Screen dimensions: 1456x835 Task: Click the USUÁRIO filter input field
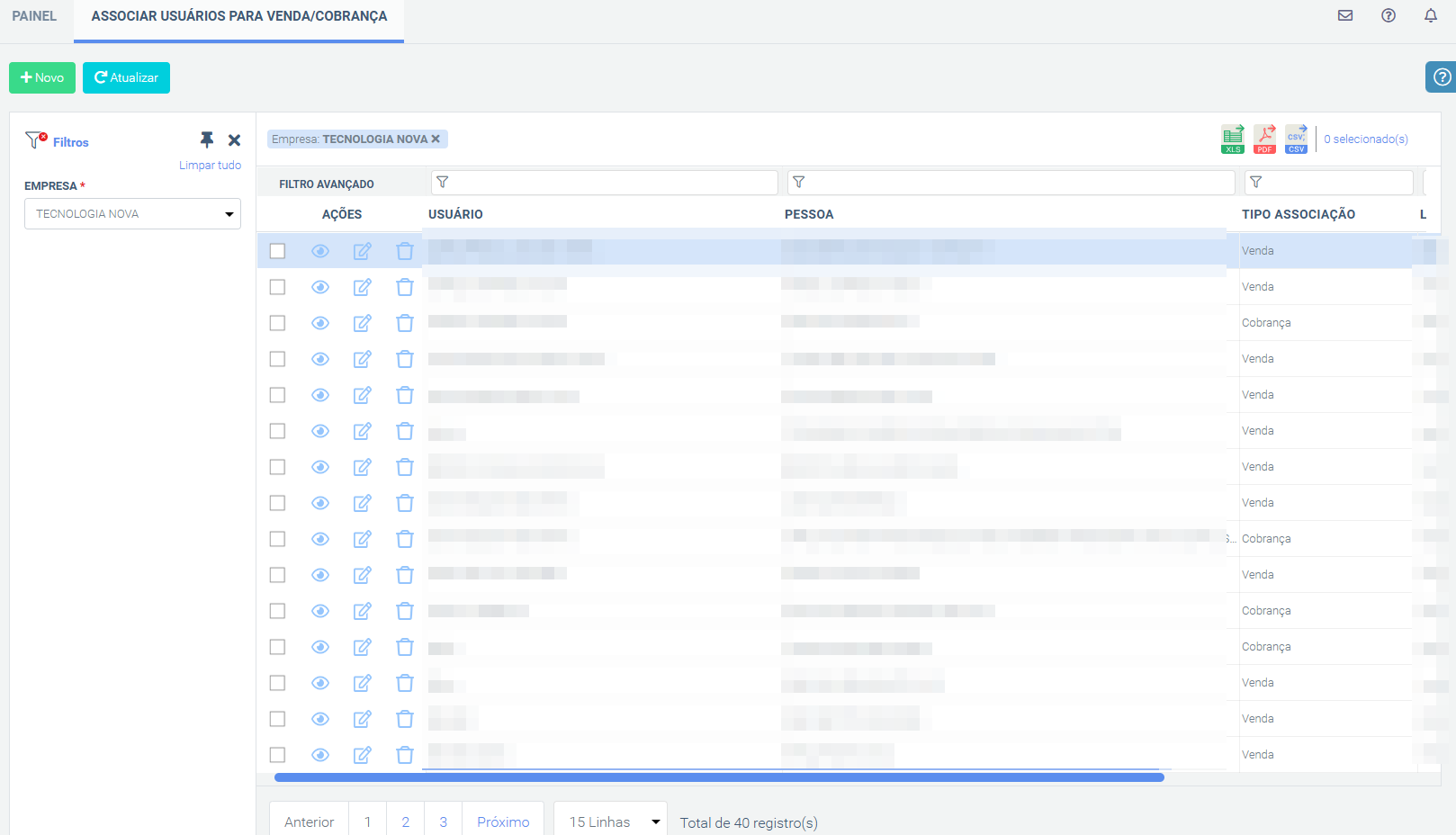[x=605, y=183]
